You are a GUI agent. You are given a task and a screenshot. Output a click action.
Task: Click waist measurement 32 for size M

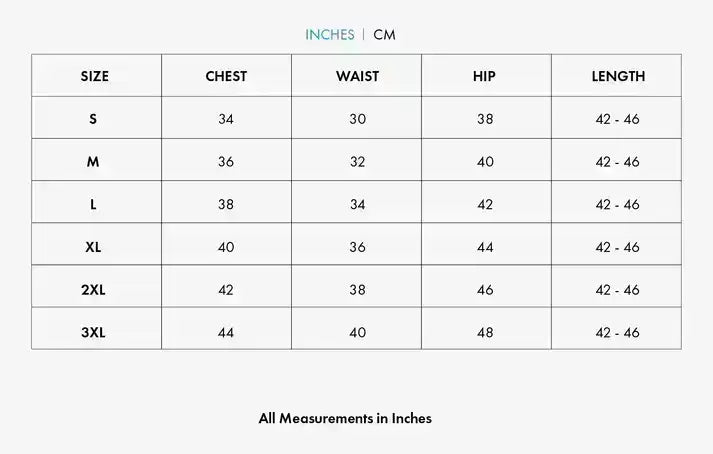coord(357,162)
